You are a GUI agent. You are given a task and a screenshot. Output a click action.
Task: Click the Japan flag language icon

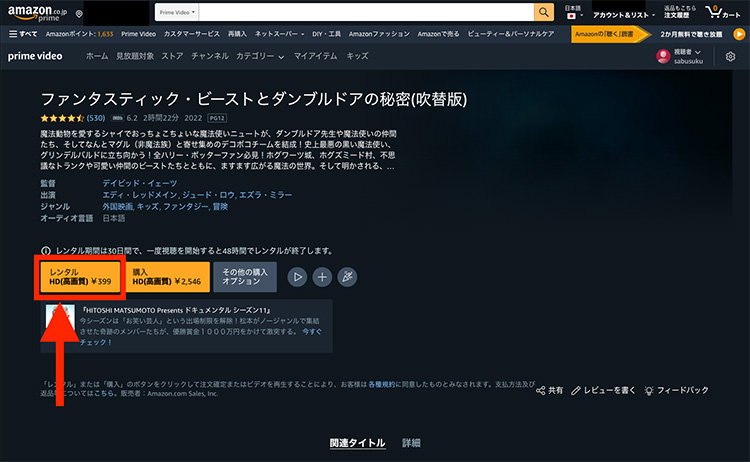(x=571, y=16)
